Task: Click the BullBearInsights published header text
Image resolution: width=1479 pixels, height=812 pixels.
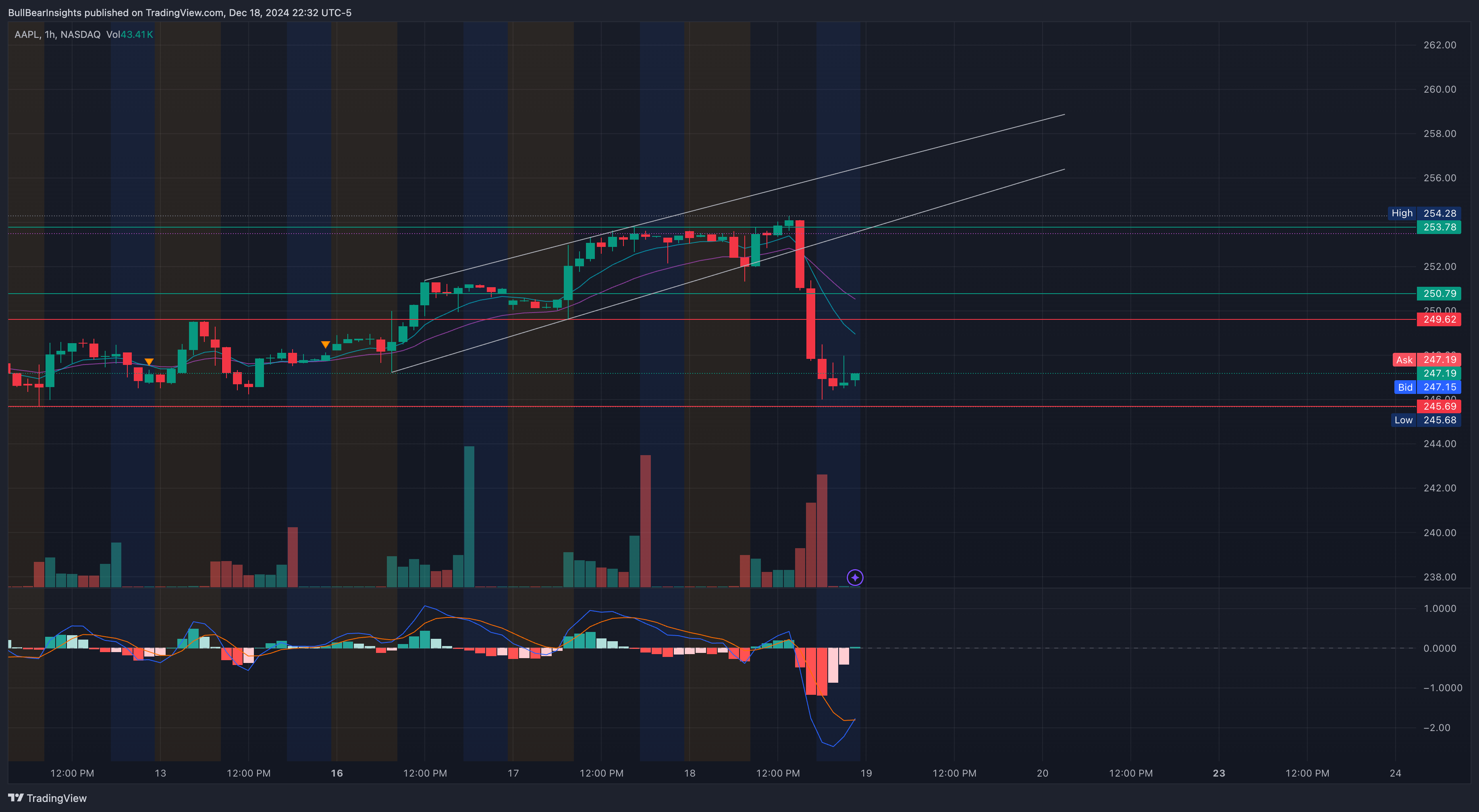Action: [179, 12]
